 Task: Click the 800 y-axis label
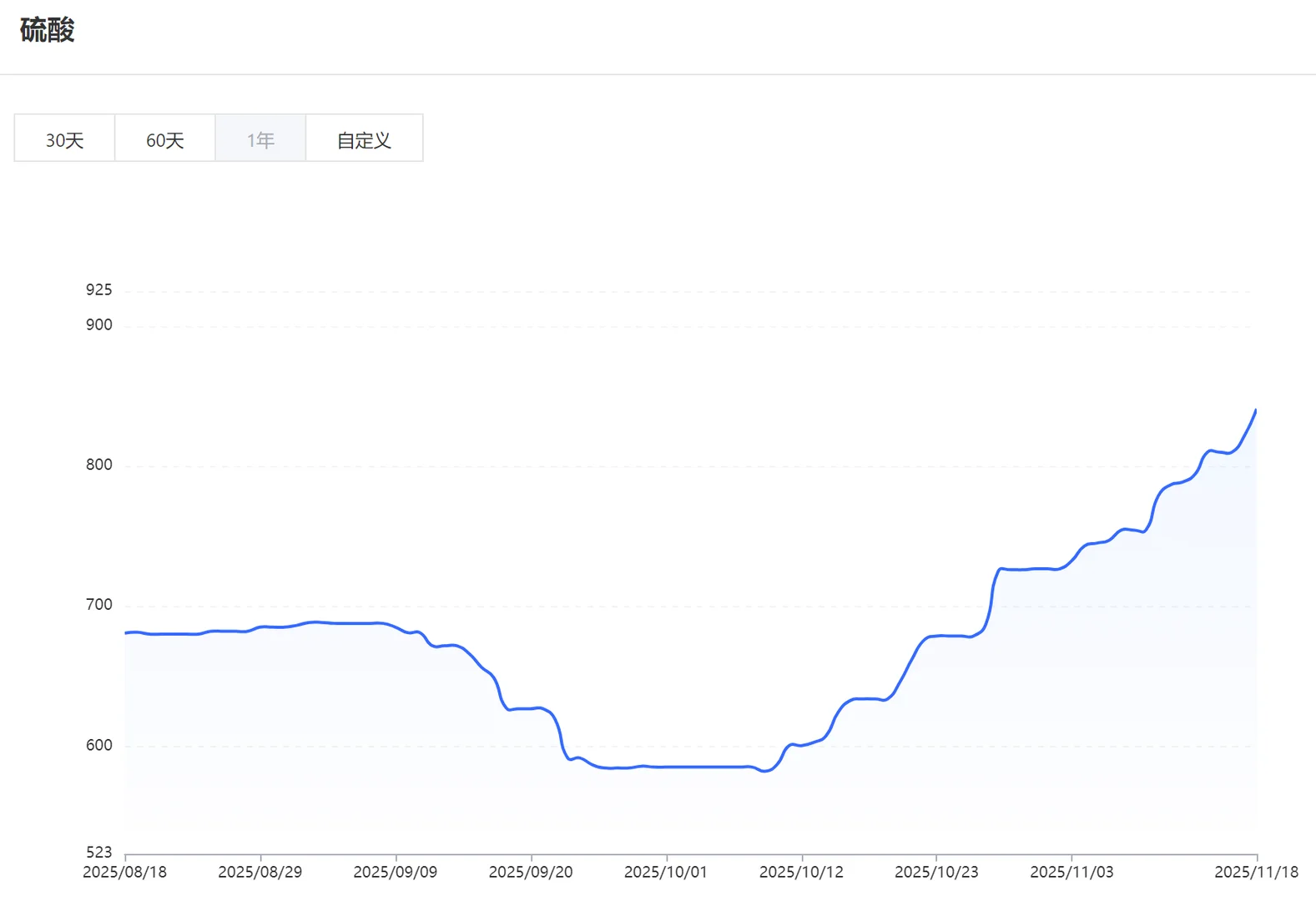pyautogui.click(x=98, y=465)
